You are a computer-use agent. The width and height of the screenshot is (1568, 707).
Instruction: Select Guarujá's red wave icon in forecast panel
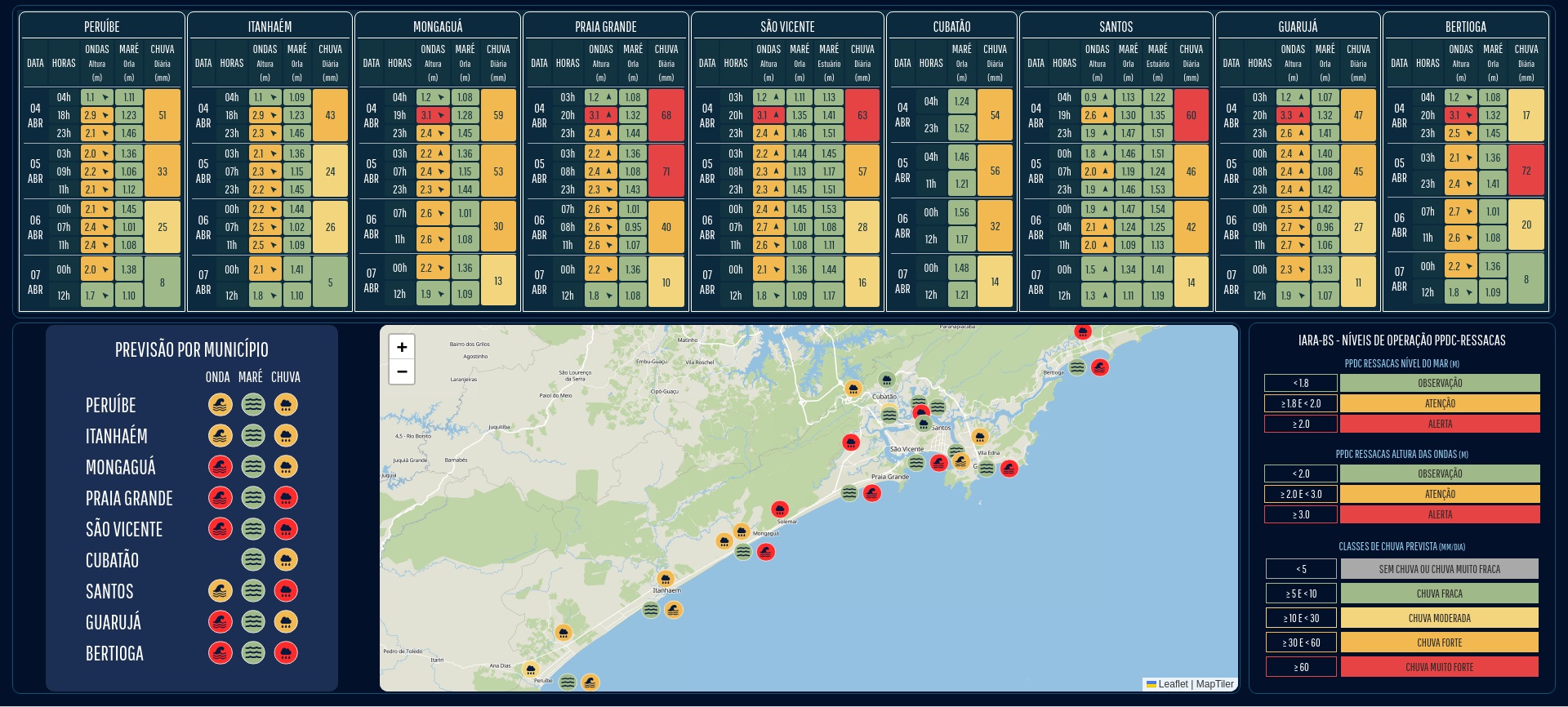[220, 622]
